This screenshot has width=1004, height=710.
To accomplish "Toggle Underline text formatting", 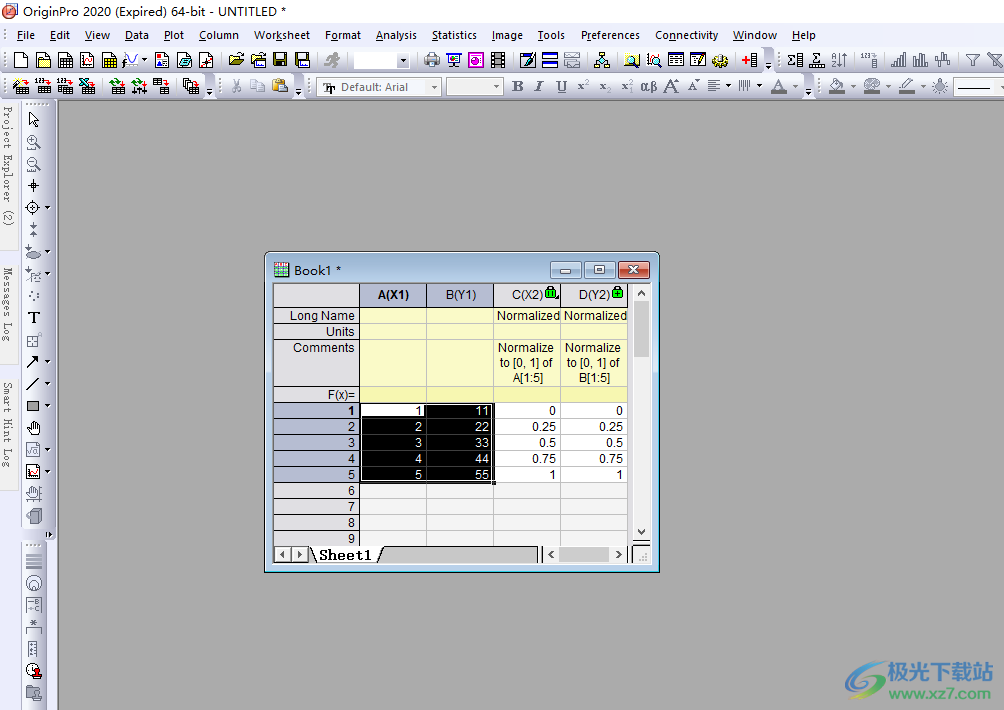I will pos(561,87).
